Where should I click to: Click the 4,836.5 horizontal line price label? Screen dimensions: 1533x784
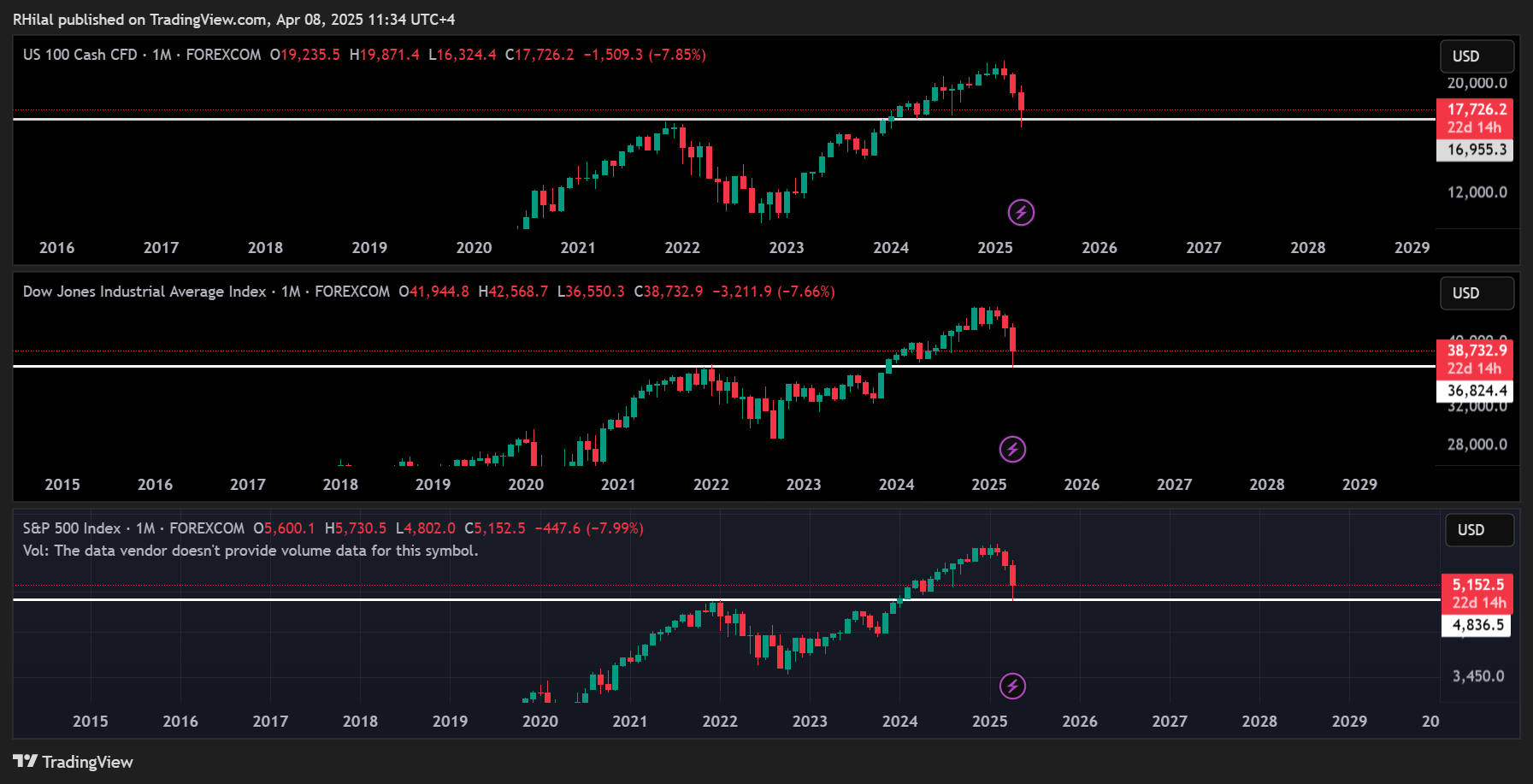pos(1477,625)
